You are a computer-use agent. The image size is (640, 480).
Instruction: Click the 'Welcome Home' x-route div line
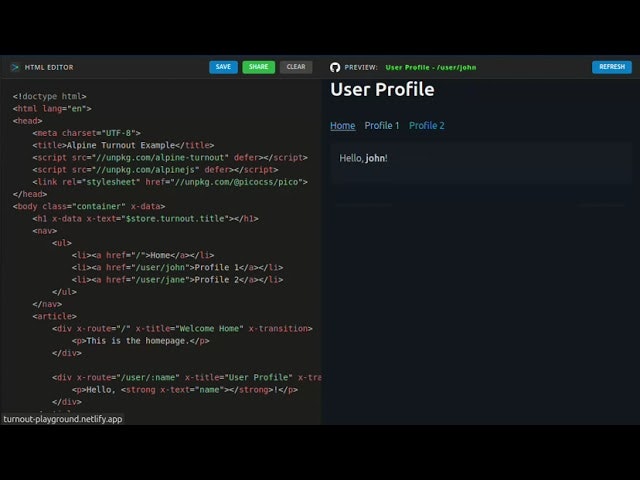pos(182,329)
